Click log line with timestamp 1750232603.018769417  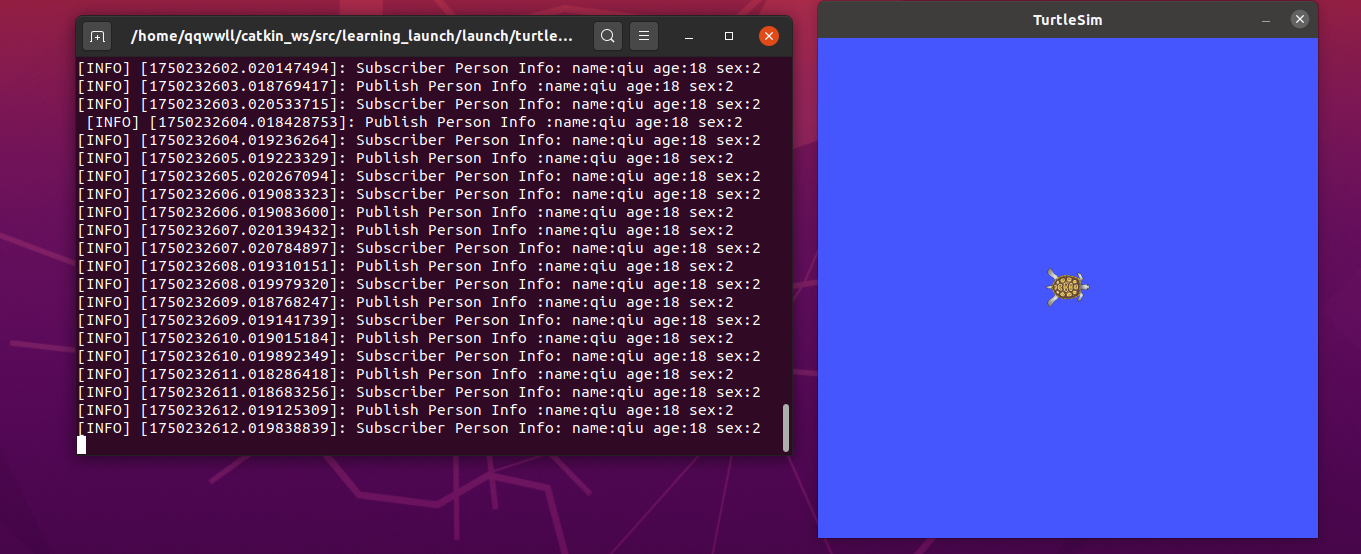click(405, 86)
